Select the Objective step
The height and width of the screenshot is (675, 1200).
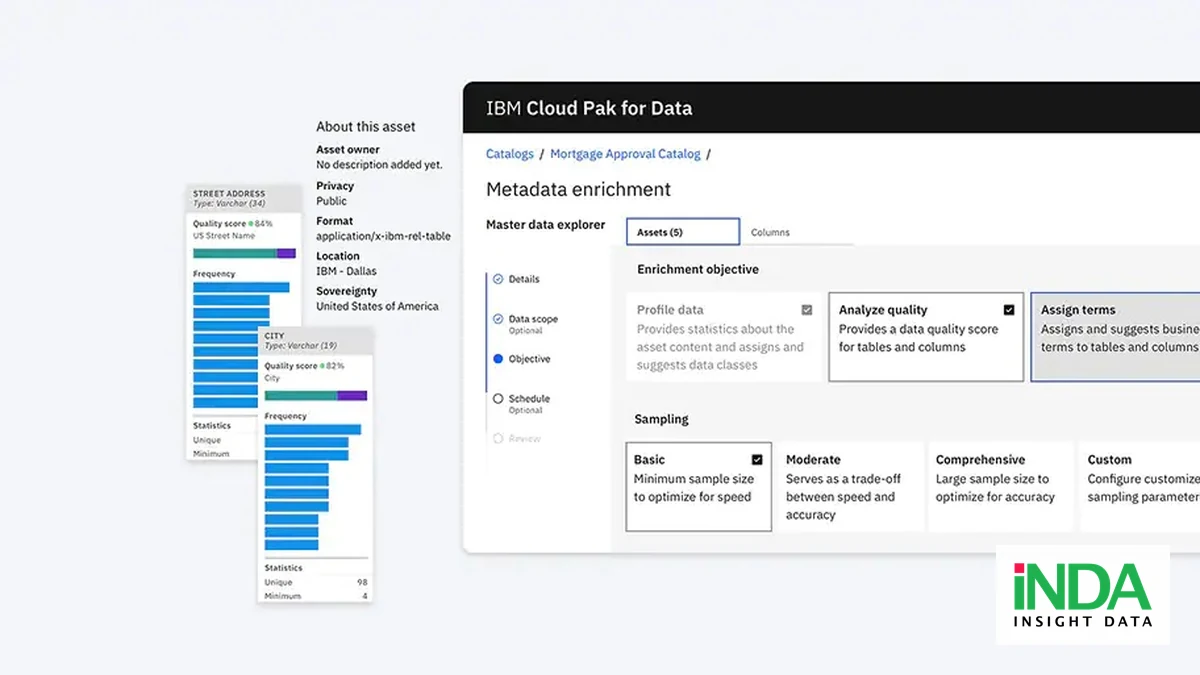click(529, 359)
